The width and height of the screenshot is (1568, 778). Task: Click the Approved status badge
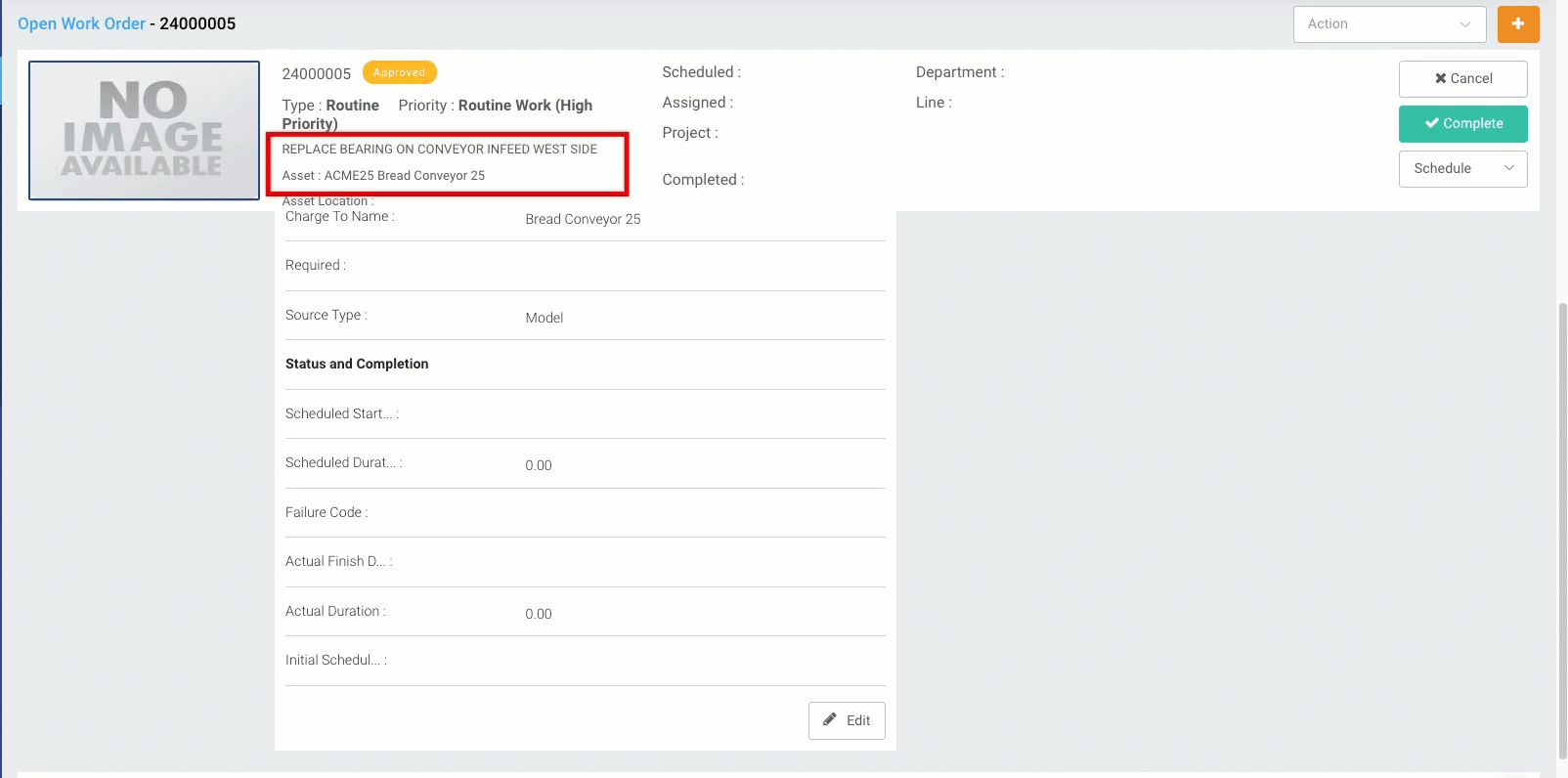400,72
